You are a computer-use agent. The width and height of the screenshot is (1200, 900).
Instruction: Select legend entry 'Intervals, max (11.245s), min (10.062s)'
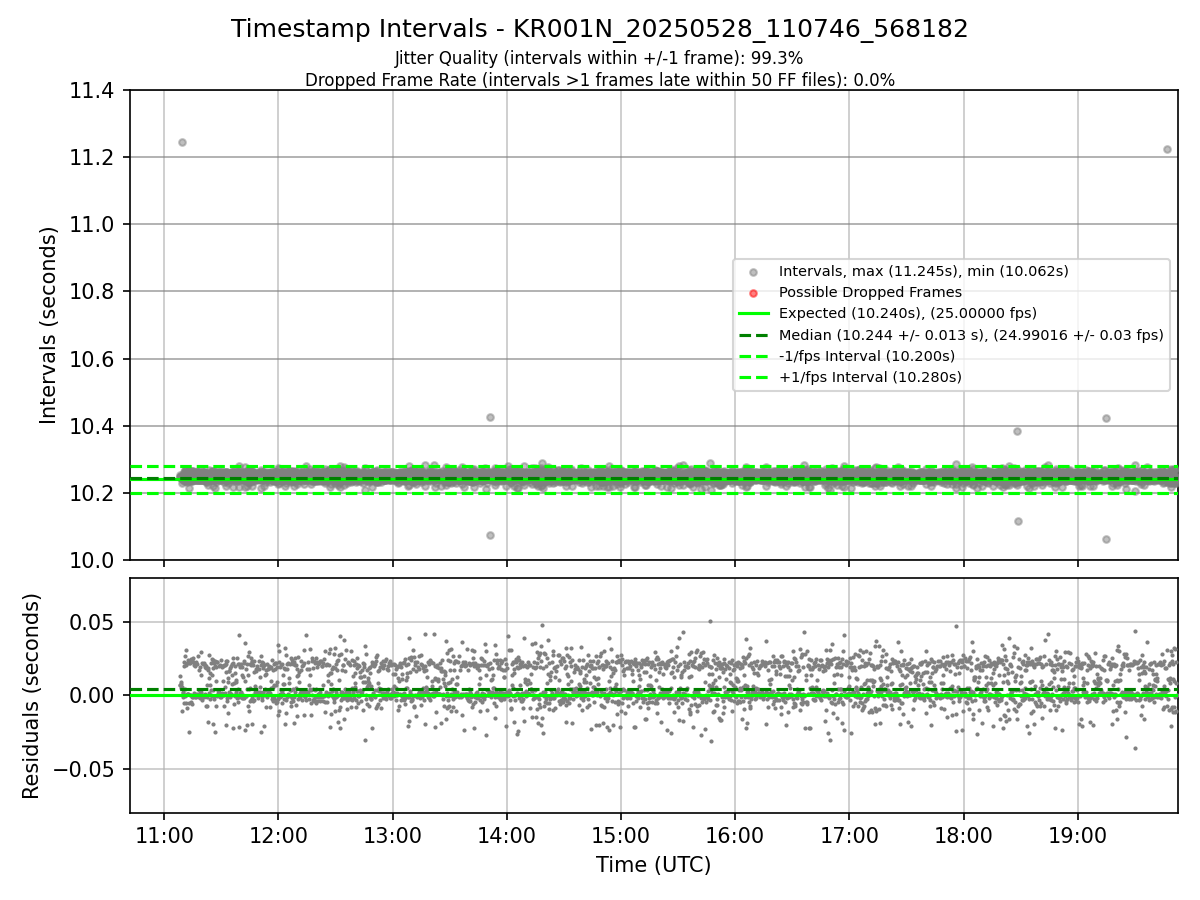click(924, 271)
